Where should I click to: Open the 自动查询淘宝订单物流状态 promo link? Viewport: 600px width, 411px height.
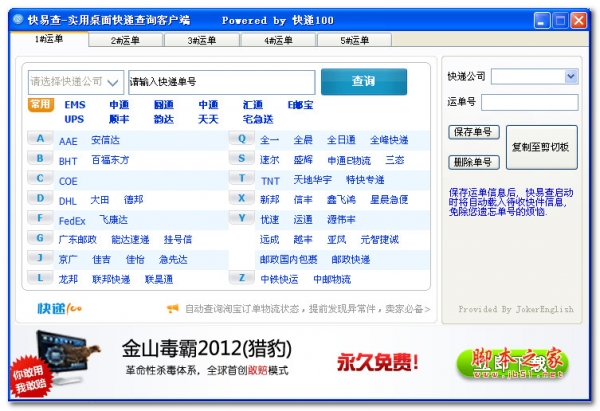point(308,308)
